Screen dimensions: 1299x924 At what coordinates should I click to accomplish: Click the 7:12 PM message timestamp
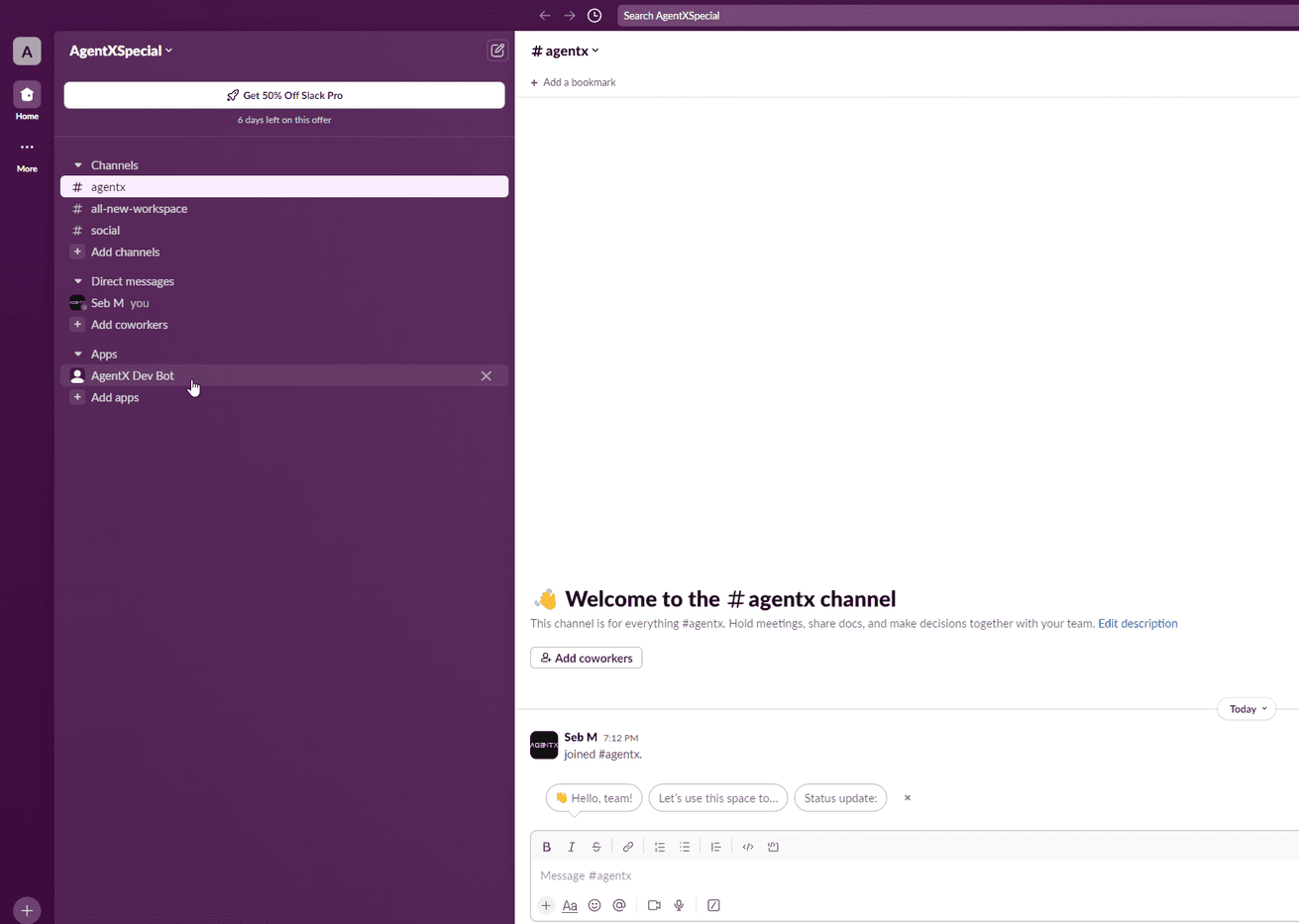pos(621,738)
